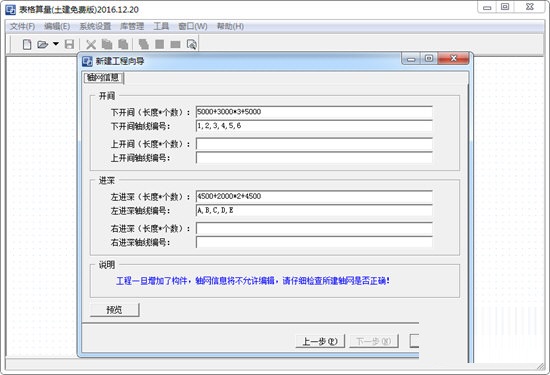The width and height of the screenshot is (550, 375).
Task: Expand the Open icon's dropdown arrow
Action: click(x=56, y=44)
